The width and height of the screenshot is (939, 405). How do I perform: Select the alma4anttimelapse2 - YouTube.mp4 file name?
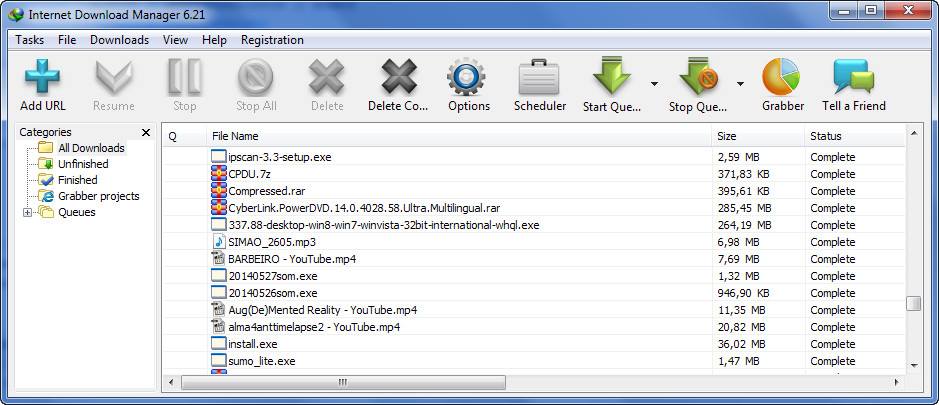(x=314, y=327)
